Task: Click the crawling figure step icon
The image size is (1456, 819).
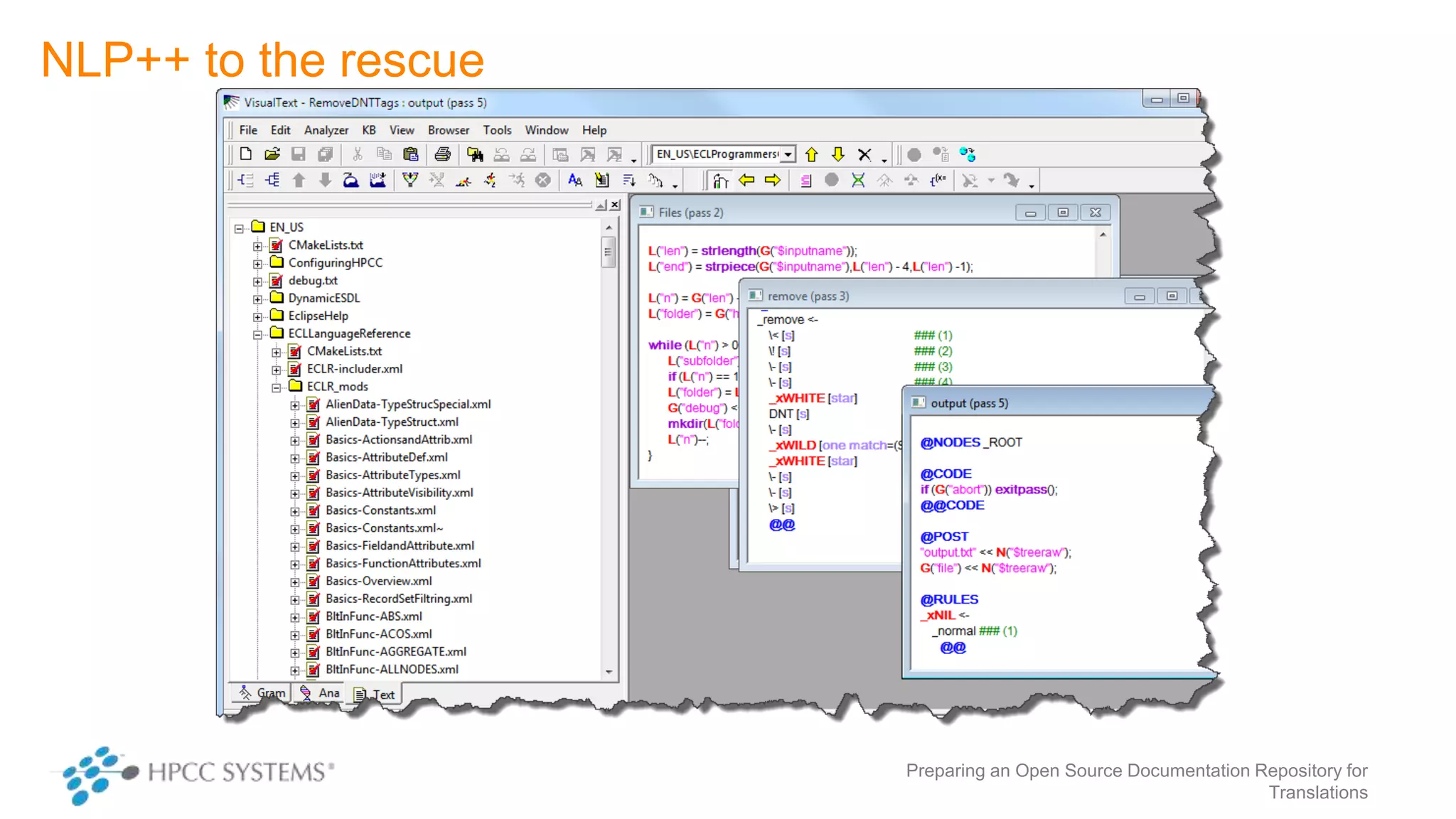Action: tap(464, 182)
